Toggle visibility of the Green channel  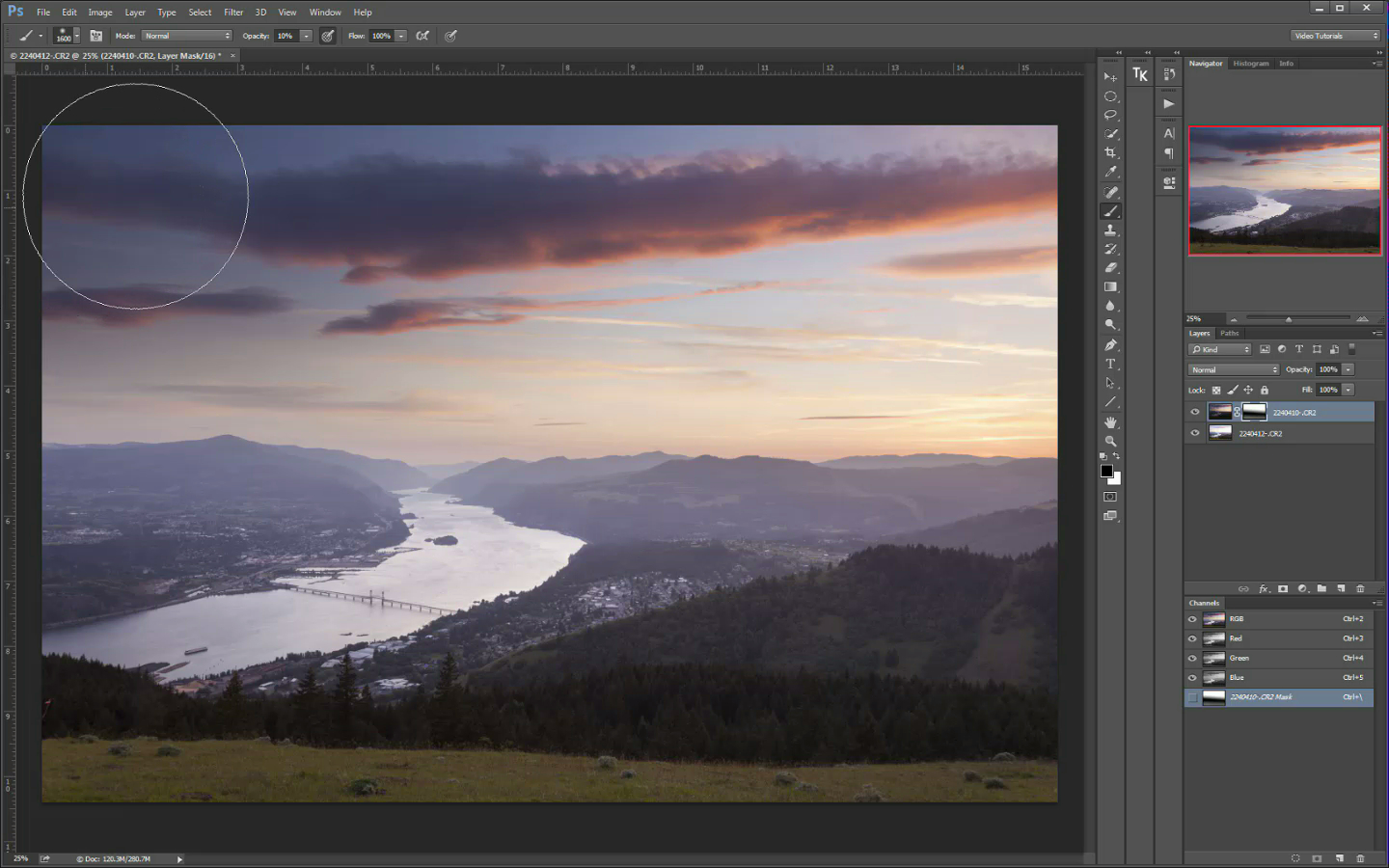click(1192, 658)
